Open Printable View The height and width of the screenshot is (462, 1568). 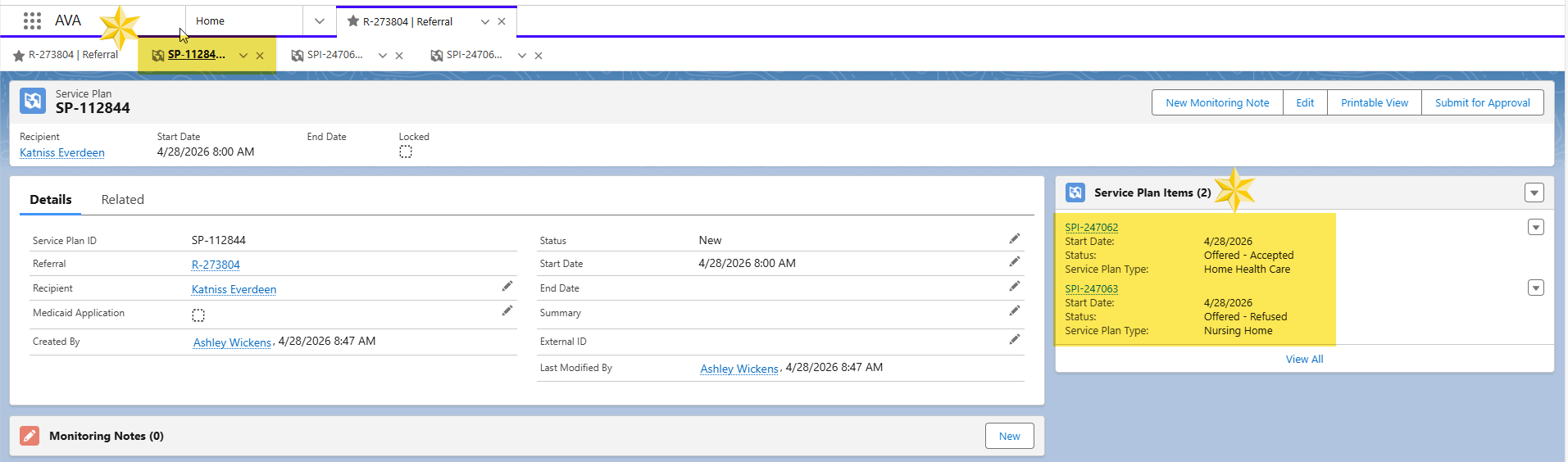[1375, 102]
